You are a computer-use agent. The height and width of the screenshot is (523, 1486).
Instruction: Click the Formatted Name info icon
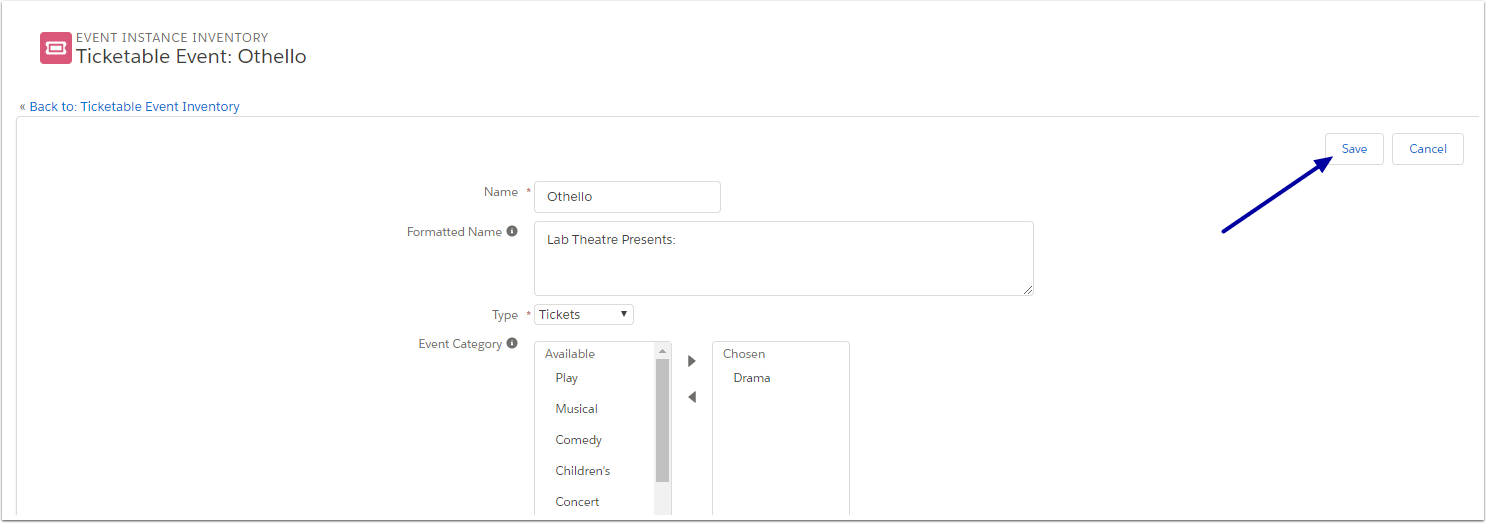point(512,231)
